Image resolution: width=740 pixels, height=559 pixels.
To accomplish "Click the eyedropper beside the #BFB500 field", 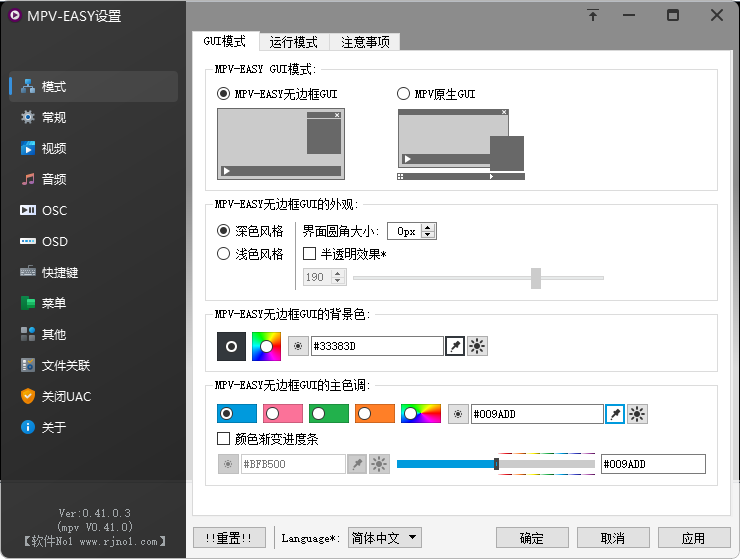I will (357, 464).
